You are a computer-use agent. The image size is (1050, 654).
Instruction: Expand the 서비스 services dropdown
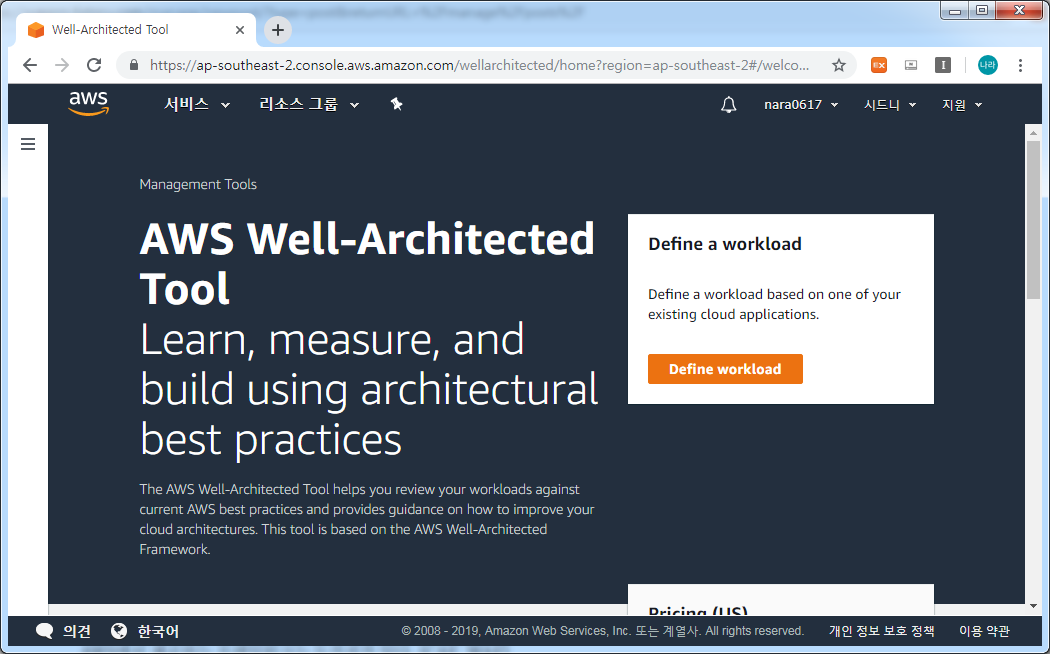click(197, 104)
